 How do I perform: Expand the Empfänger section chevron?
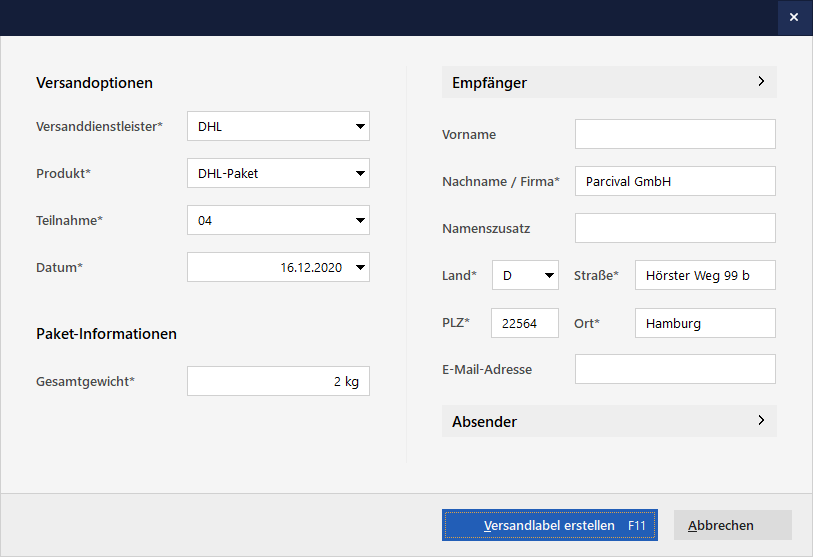point(761,82)
